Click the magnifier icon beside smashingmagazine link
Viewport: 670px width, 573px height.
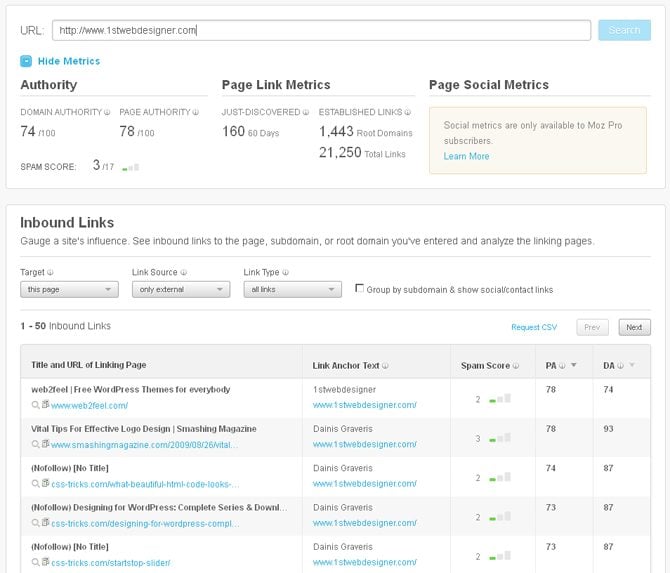[x=35, y=445]
